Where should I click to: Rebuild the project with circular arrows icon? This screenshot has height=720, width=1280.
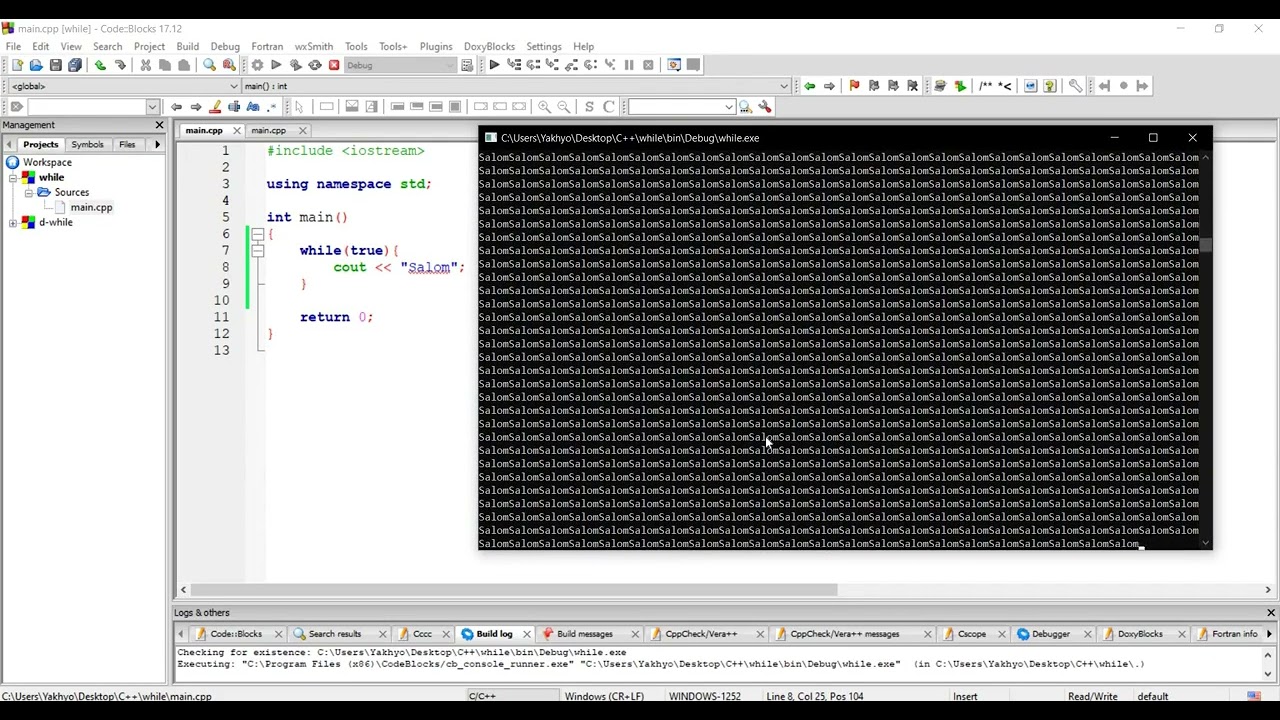[x=315, y=65]
